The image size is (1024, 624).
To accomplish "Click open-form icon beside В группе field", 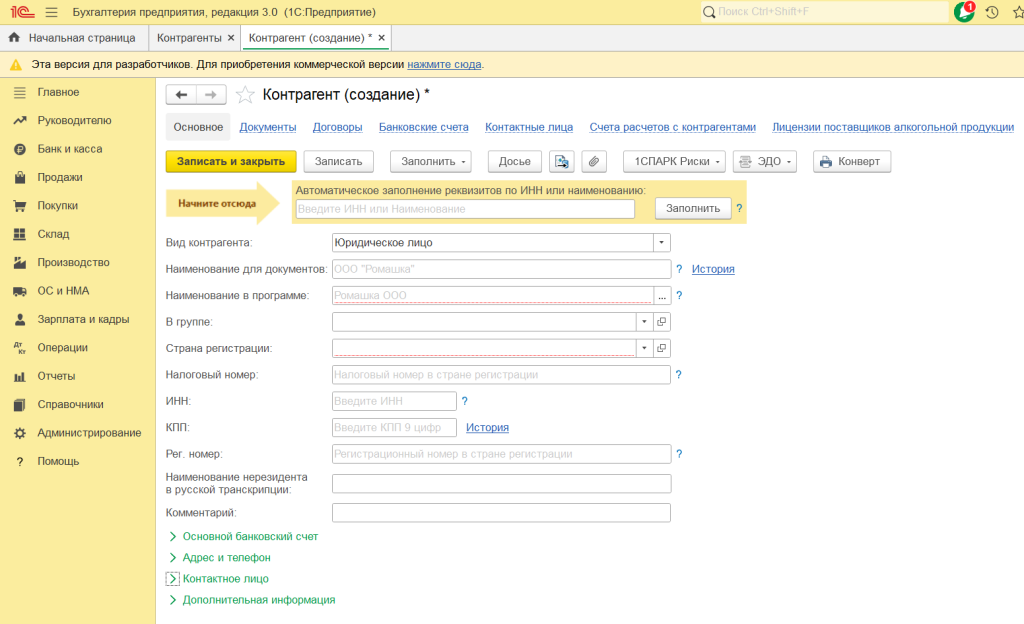I will coord(661,322).
